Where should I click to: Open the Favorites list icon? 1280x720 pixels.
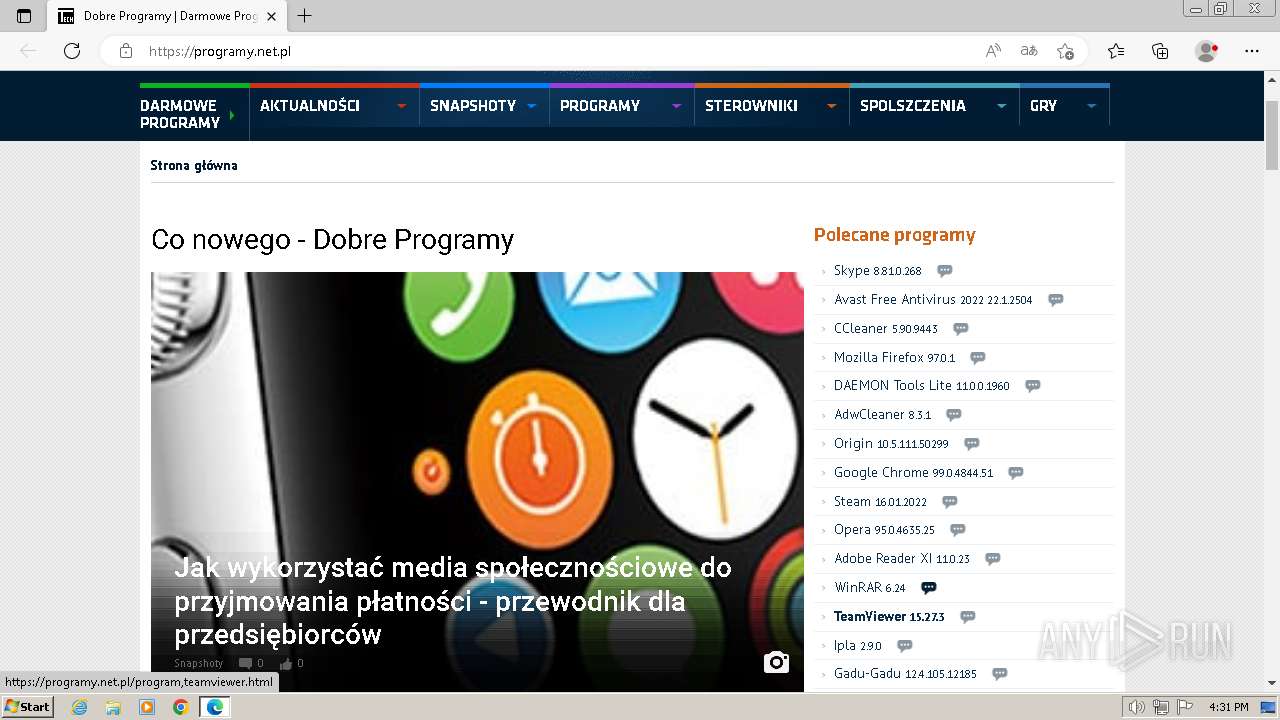pos(1116,51)
